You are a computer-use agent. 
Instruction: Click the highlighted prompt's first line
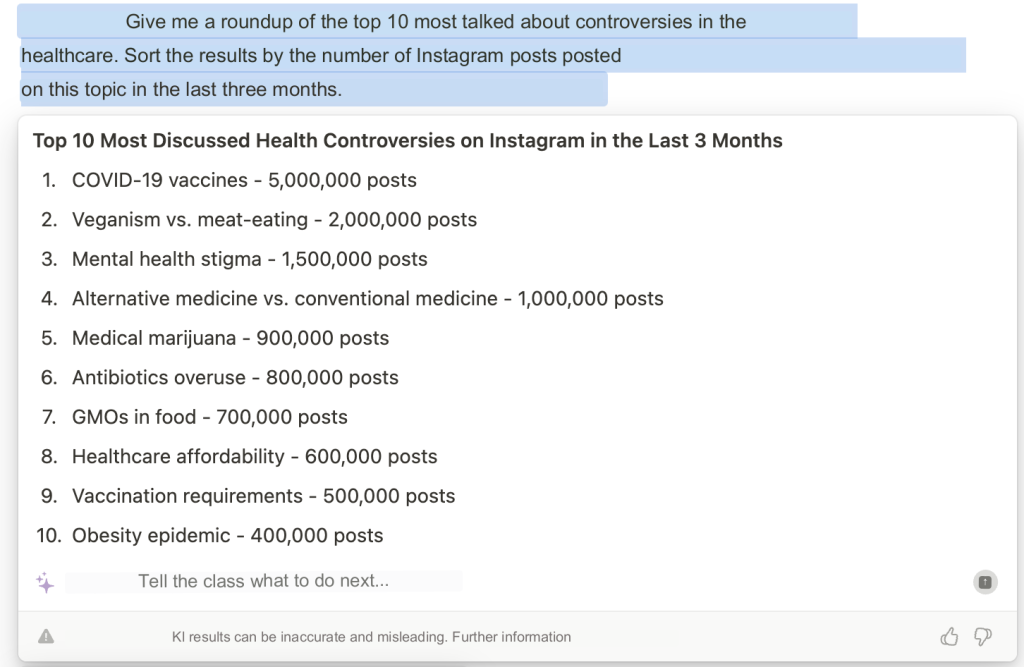[x=436, y=22]
